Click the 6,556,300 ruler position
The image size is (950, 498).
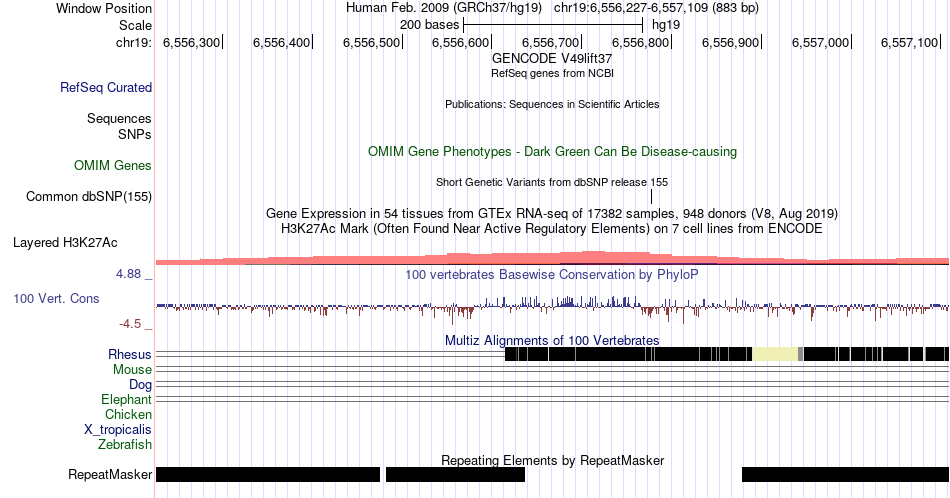tap(191, 42)
